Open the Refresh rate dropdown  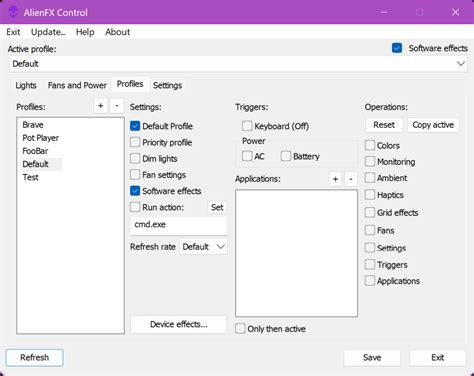[203, 247]
